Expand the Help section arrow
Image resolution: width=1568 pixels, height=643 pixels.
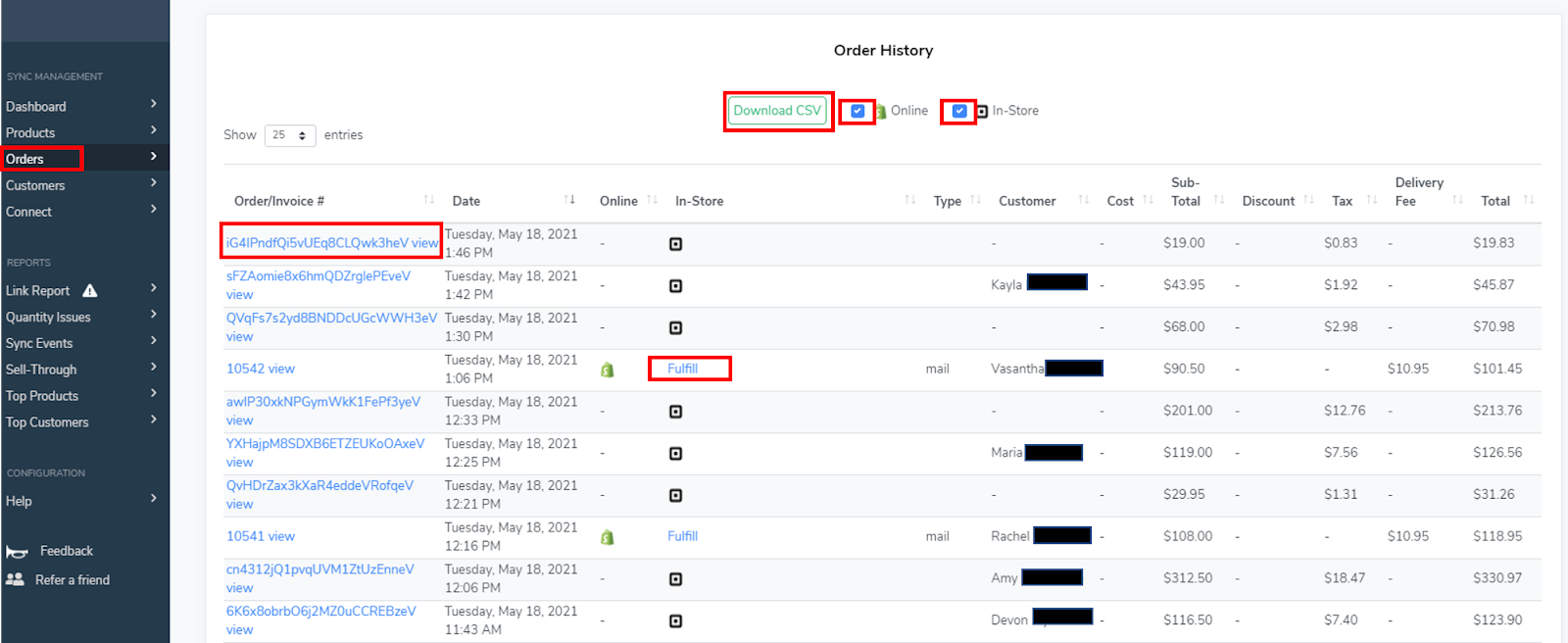[x=154, y=499]
